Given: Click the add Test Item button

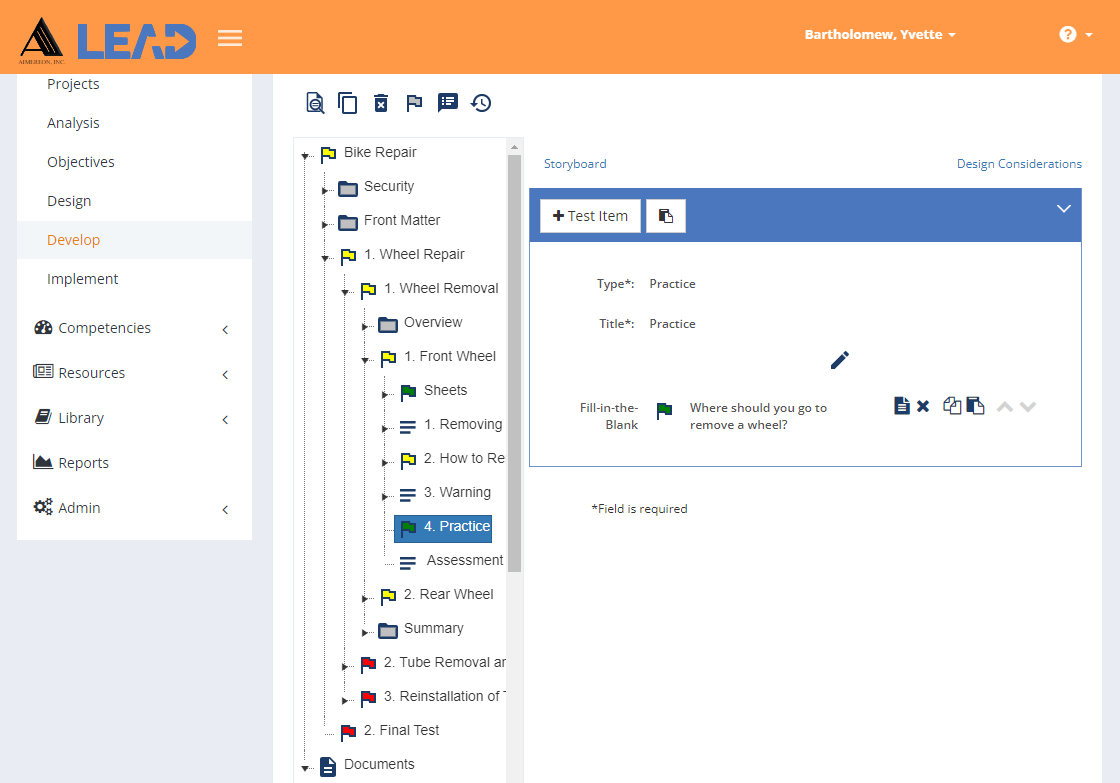Looking at the screenshot, I should (590, 216).
